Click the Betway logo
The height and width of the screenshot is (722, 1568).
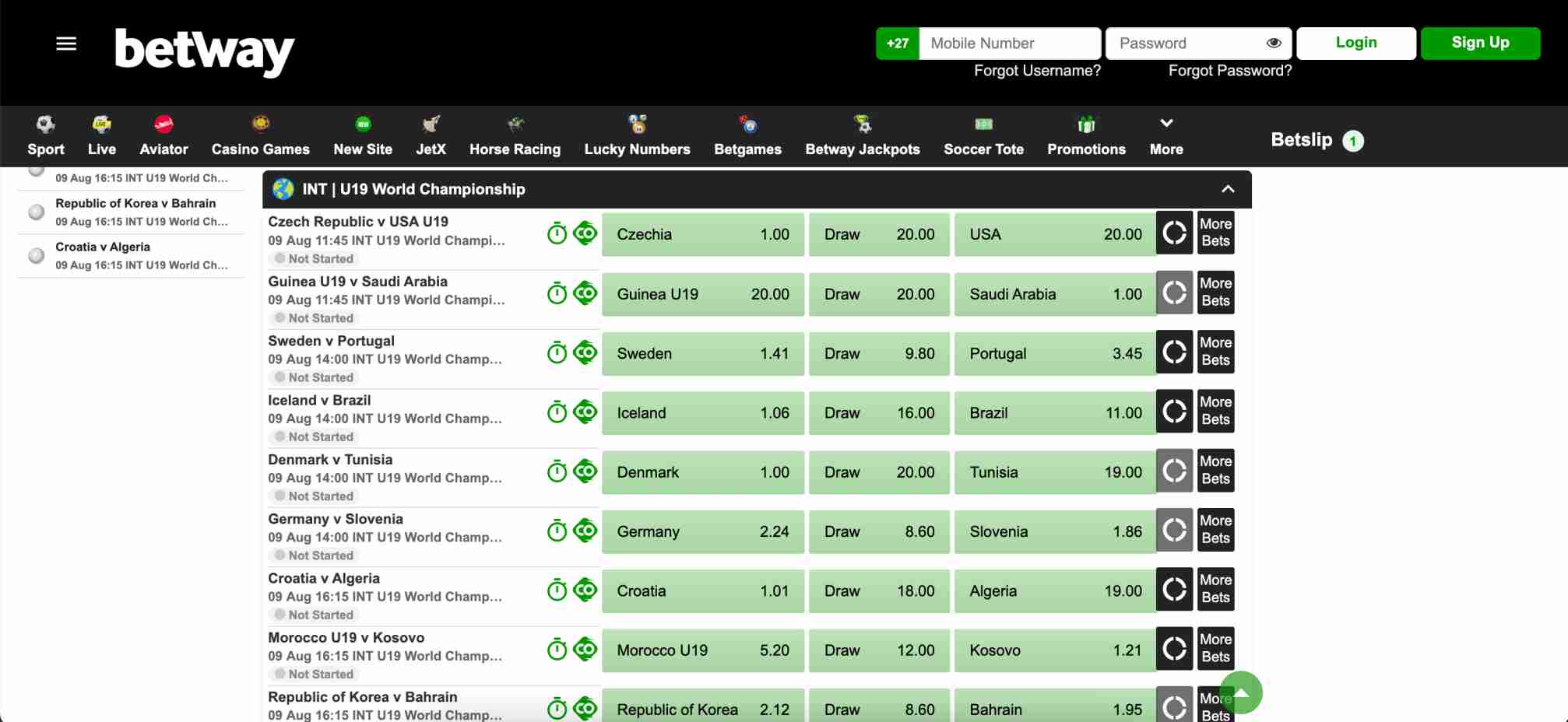(x=204, y=51)
